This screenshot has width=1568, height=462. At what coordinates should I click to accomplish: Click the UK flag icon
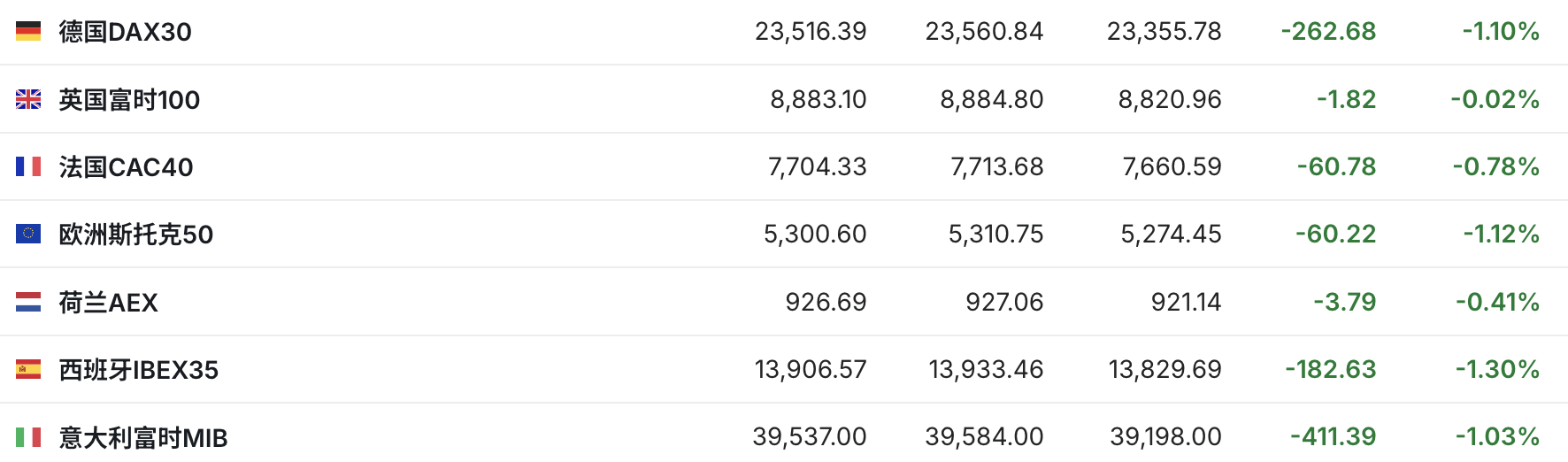pos(28,99)
